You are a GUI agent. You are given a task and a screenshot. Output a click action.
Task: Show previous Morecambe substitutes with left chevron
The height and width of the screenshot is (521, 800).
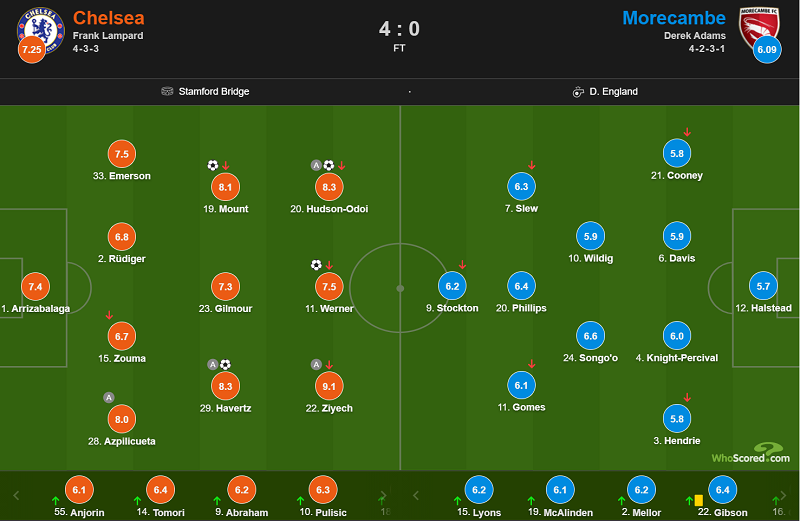pyautogui.click(x=416, y=495)
